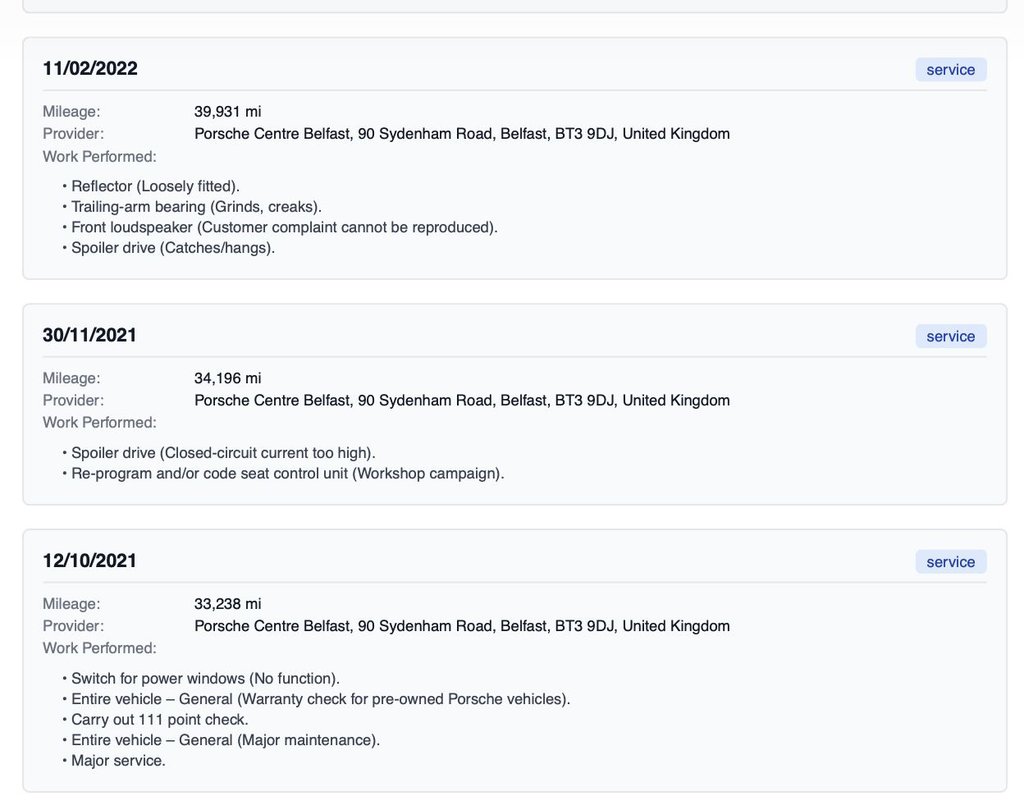This screenshot has height=806, width=1024.
Task: Click the Front loudspeaker work item
Action: (284, 227)
